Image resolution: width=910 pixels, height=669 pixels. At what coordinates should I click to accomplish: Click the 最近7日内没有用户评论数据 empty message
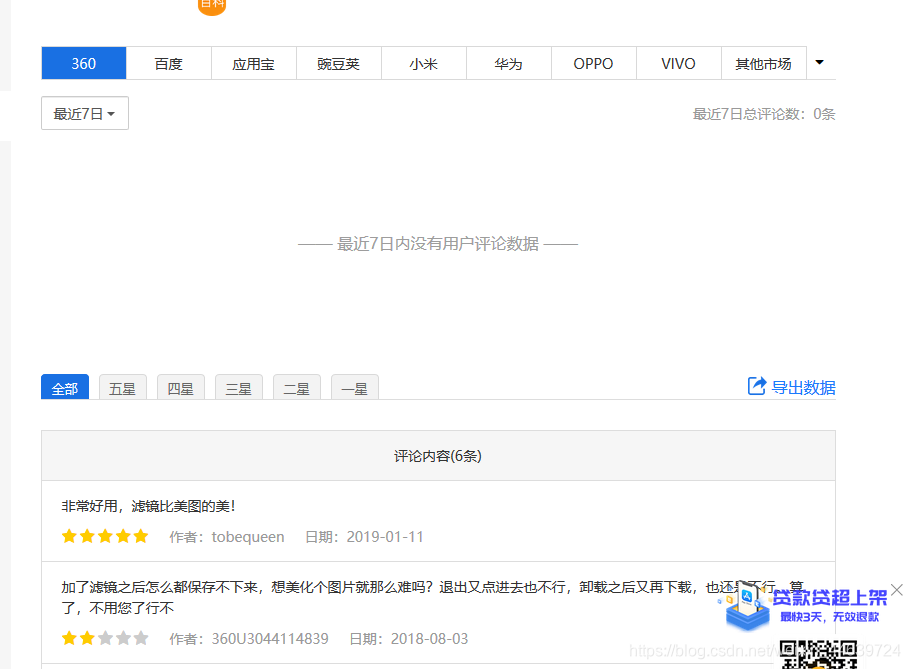(x=438, y=244)
